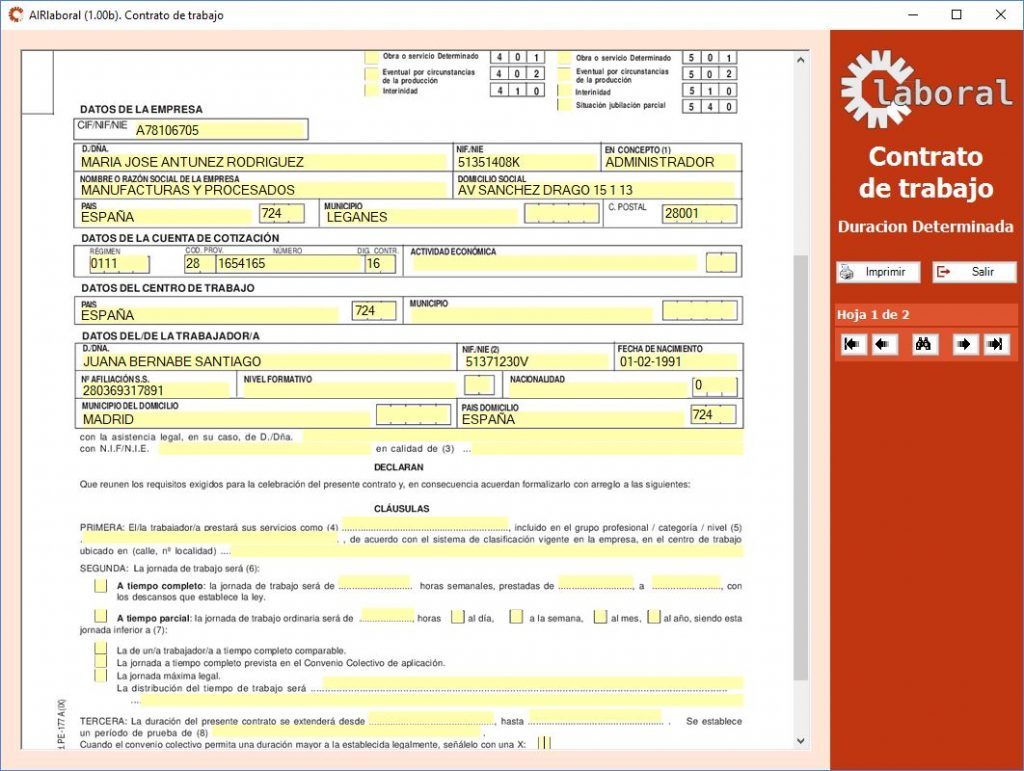This screenshot has width=1024, height=771.
Task: Click the 'DECLARAN' heading text
Action: [398, 467]
